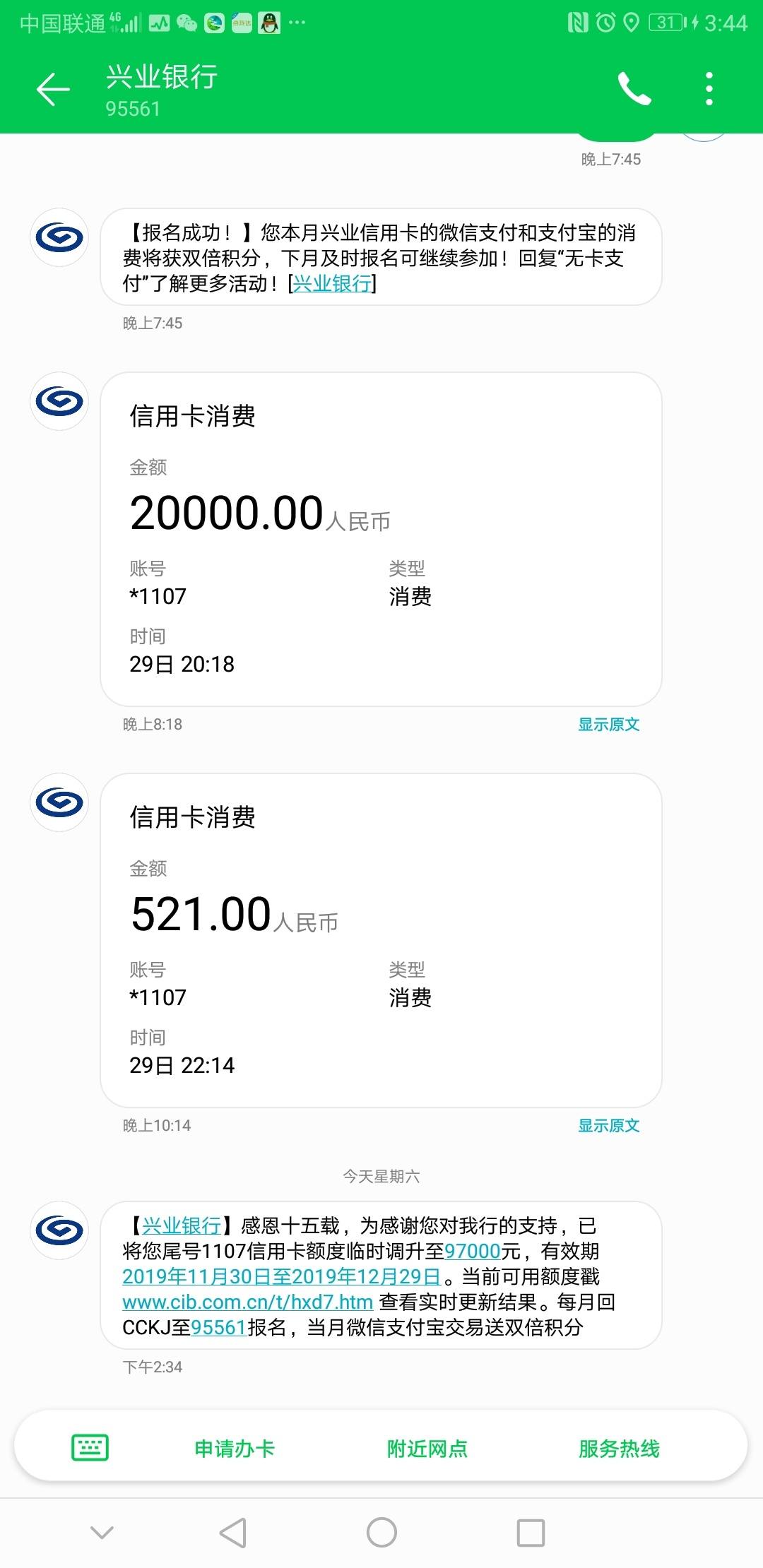Show original text of 20000.00 message
Screen dimensions: 763x1568
pyautogui.click(x=608, y=724)
